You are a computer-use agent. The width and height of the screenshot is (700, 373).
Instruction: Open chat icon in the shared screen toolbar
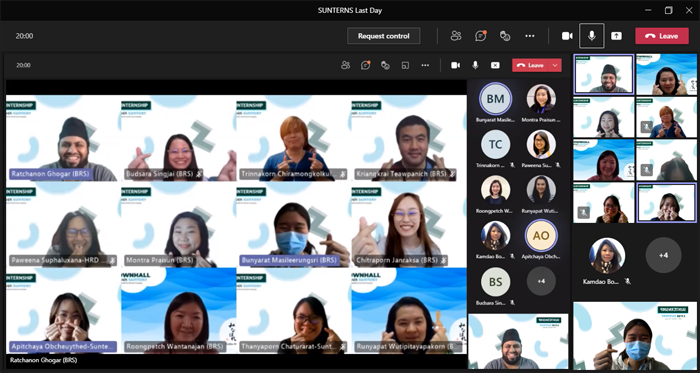pyautogui.click(x=365, y=65)
